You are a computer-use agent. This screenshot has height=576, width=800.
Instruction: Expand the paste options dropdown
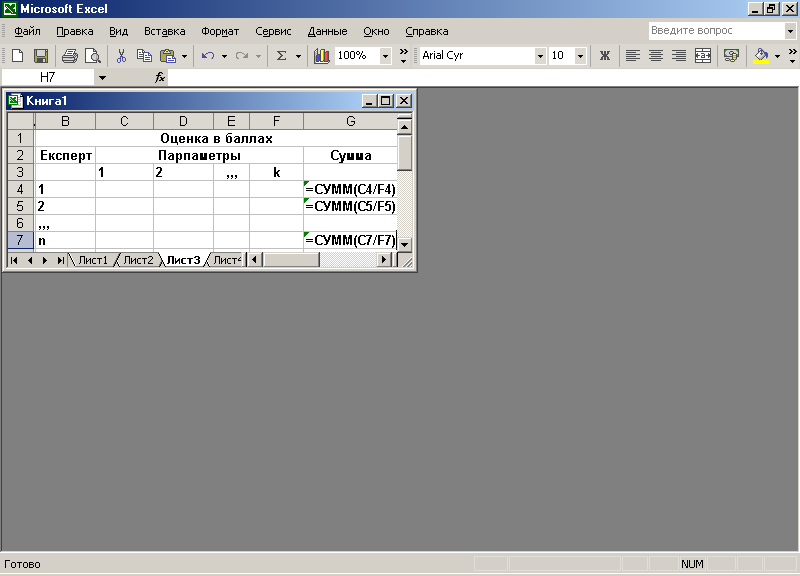click(184, 56)
